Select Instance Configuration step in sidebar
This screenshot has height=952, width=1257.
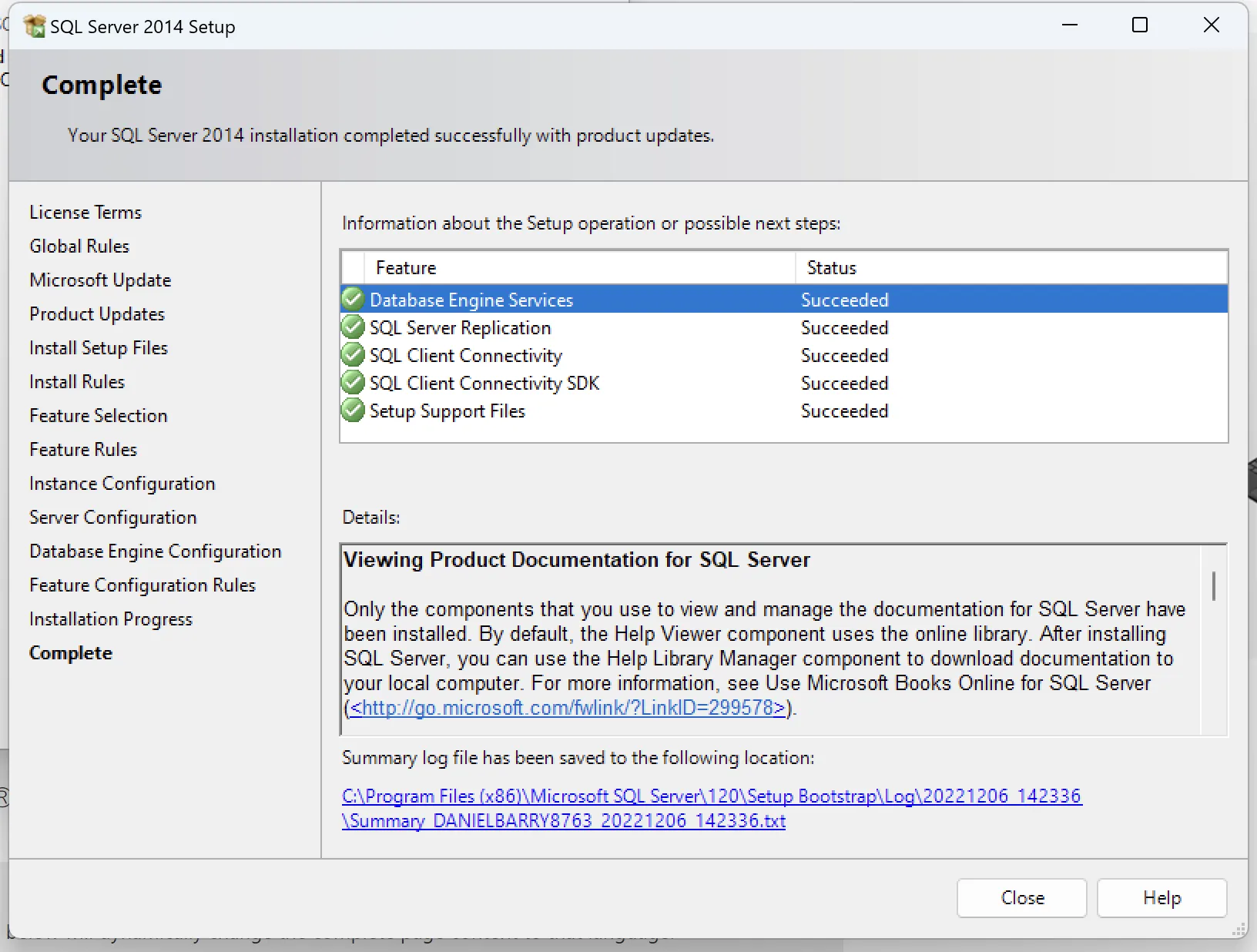pyautogui.click(x=122, y=483)
